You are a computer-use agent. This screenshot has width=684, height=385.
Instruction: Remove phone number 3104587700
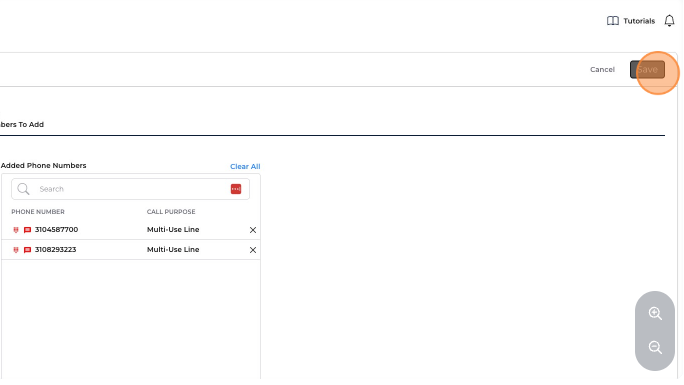[253, 230]
